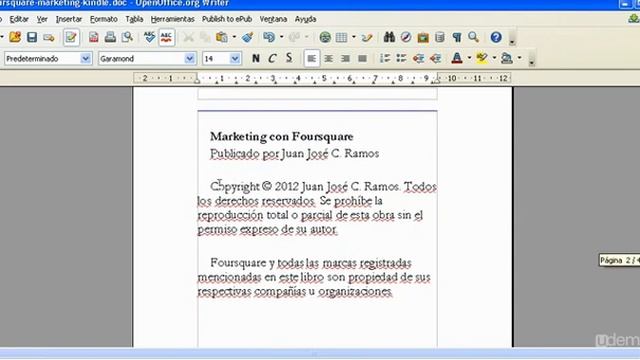Screen dimensions: 640x360
Task: Open the Publish to ePub menu
Action: click(x=227, y=19)
